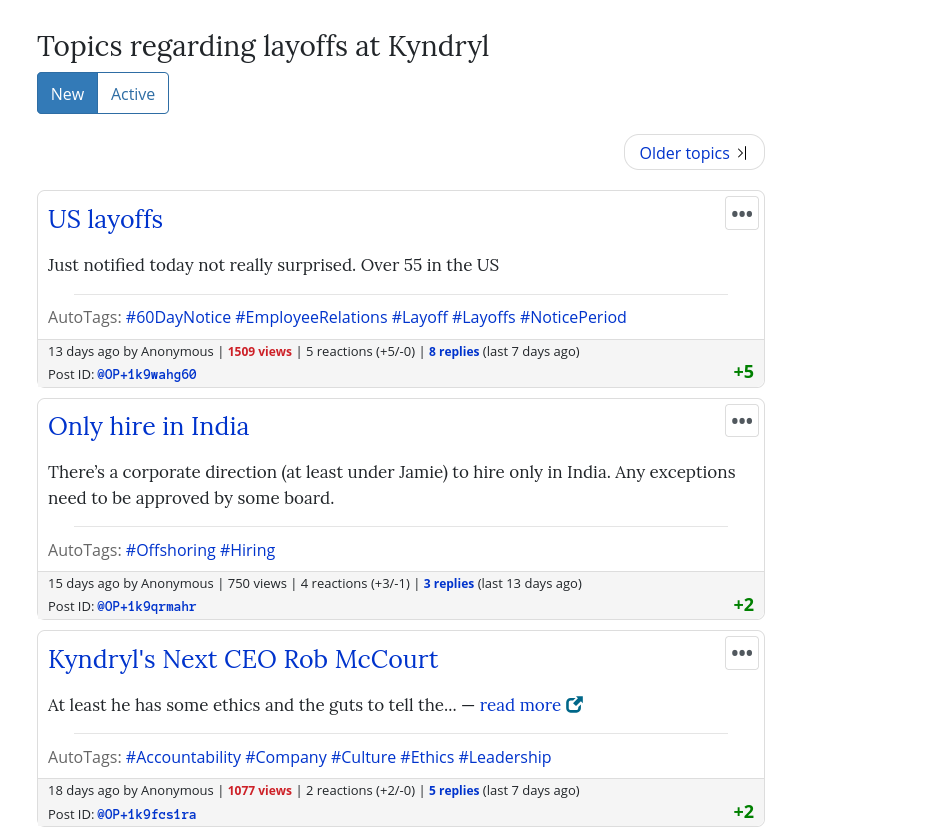Open Kyndryl's Next CEO Rob McCourt topic
The height and width of the screenshot is (838, 939).
[243, 659]
